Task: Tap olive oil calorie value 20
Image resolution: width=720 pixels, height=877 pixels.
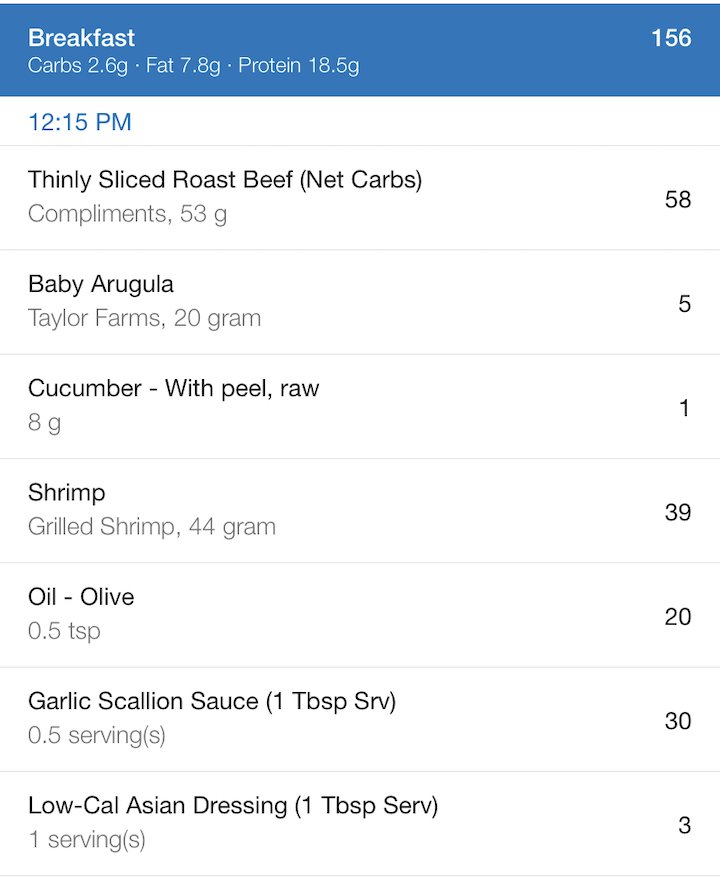Action: click(678, 617)
